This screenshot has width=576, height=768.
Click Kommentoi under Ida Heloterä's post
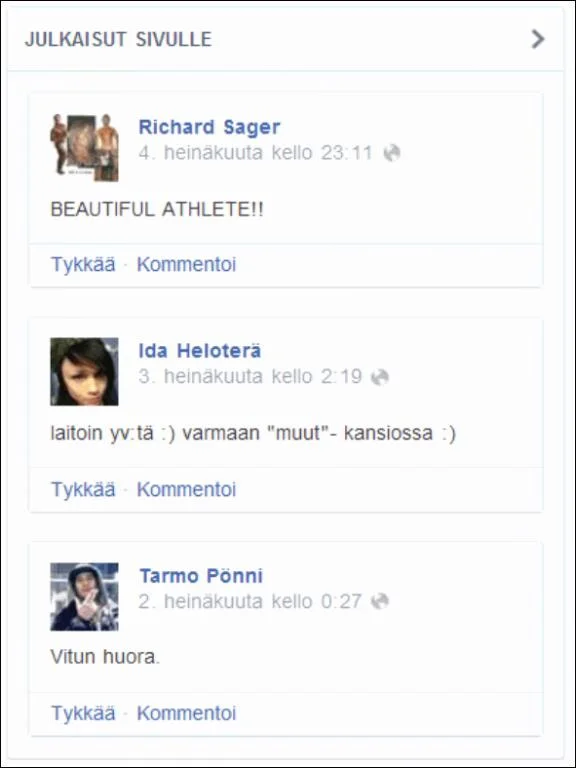(x=186, y=489)
